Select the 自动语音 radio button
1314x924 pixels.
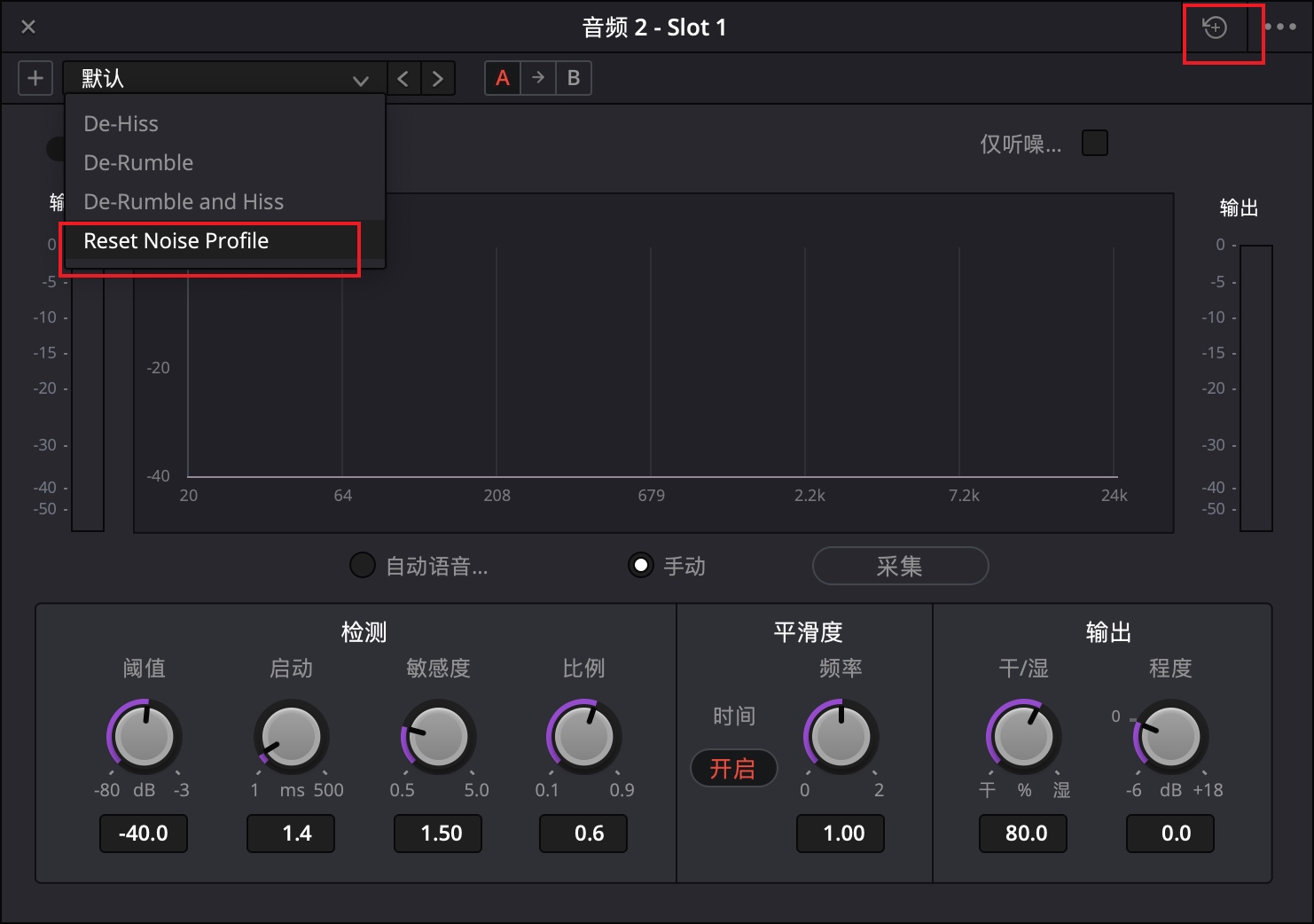click(363, 565)
